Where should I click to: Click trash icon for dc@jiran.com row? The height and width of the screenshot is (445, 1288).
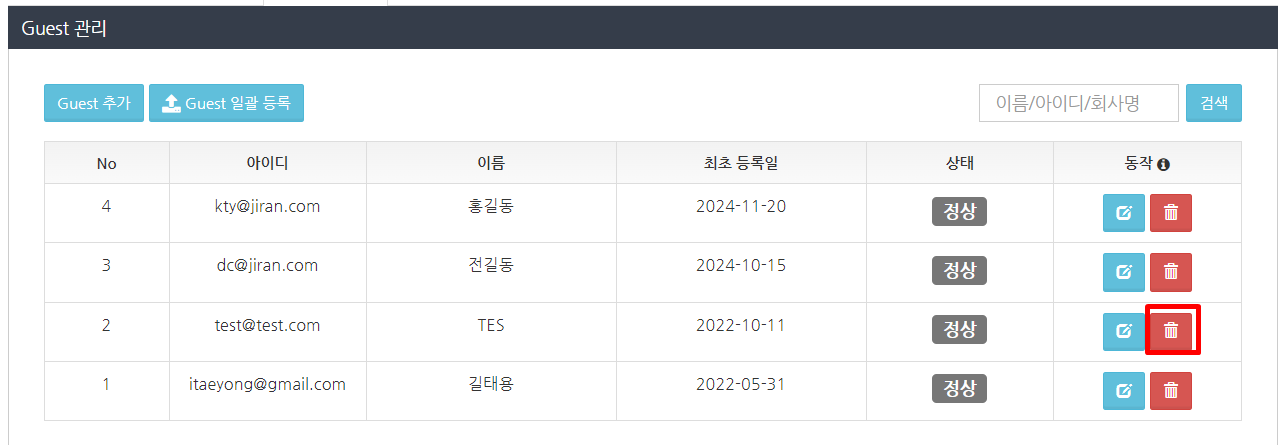coord(1171,271)
